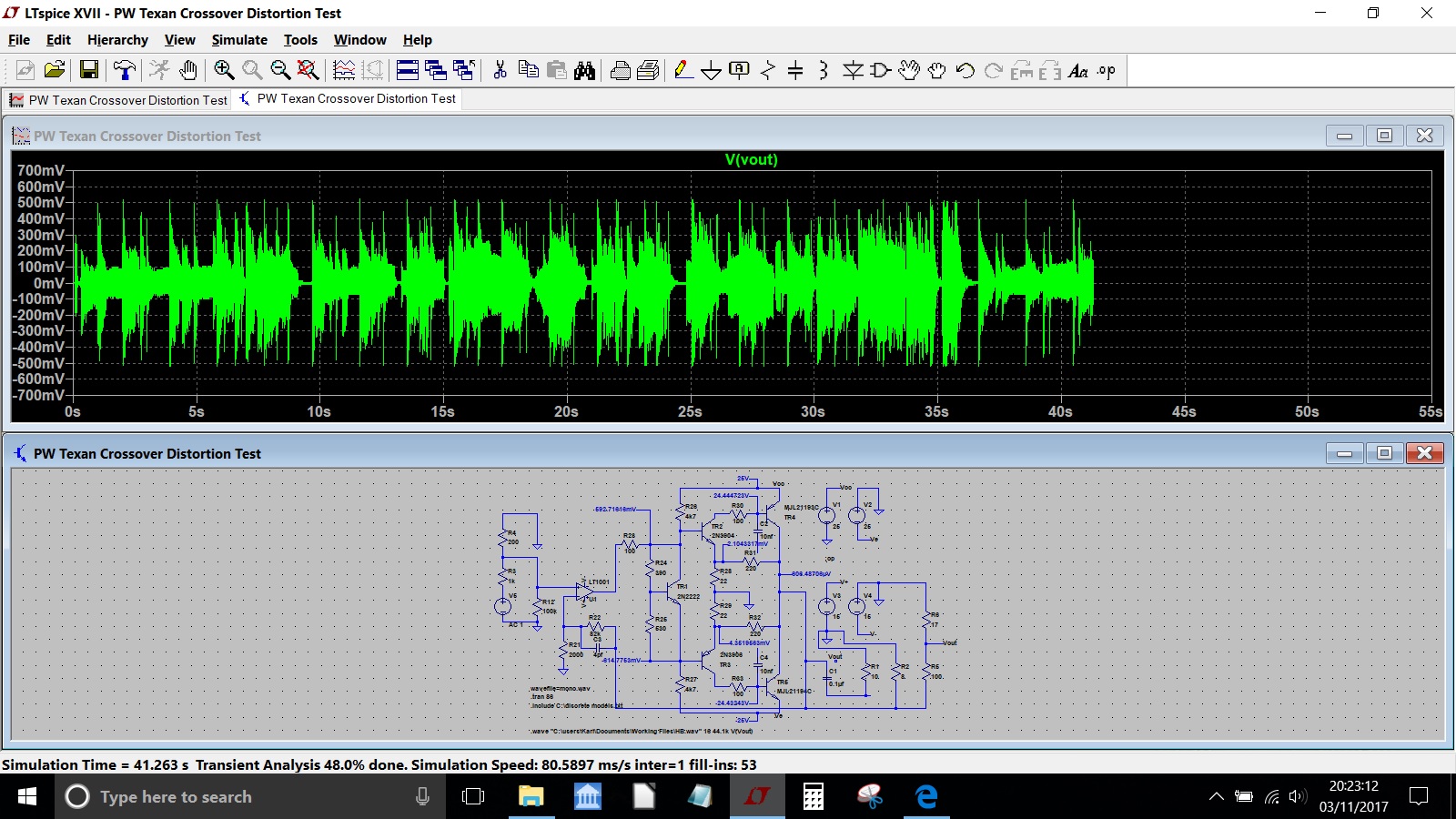This screenshot has width=1456, height=819.
Task: Open the View menu
Action: [x=180, y=40]
